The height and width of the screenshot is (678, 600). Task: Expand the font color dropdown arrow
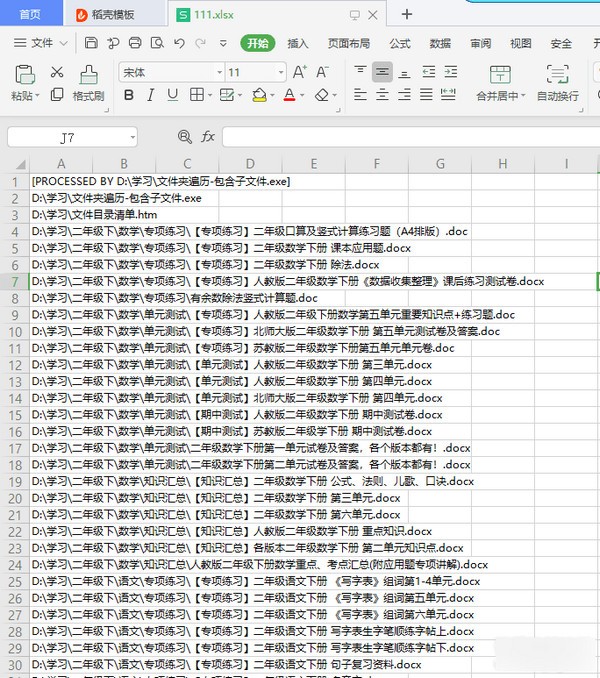pyautogui.click(x=302, y=95)
